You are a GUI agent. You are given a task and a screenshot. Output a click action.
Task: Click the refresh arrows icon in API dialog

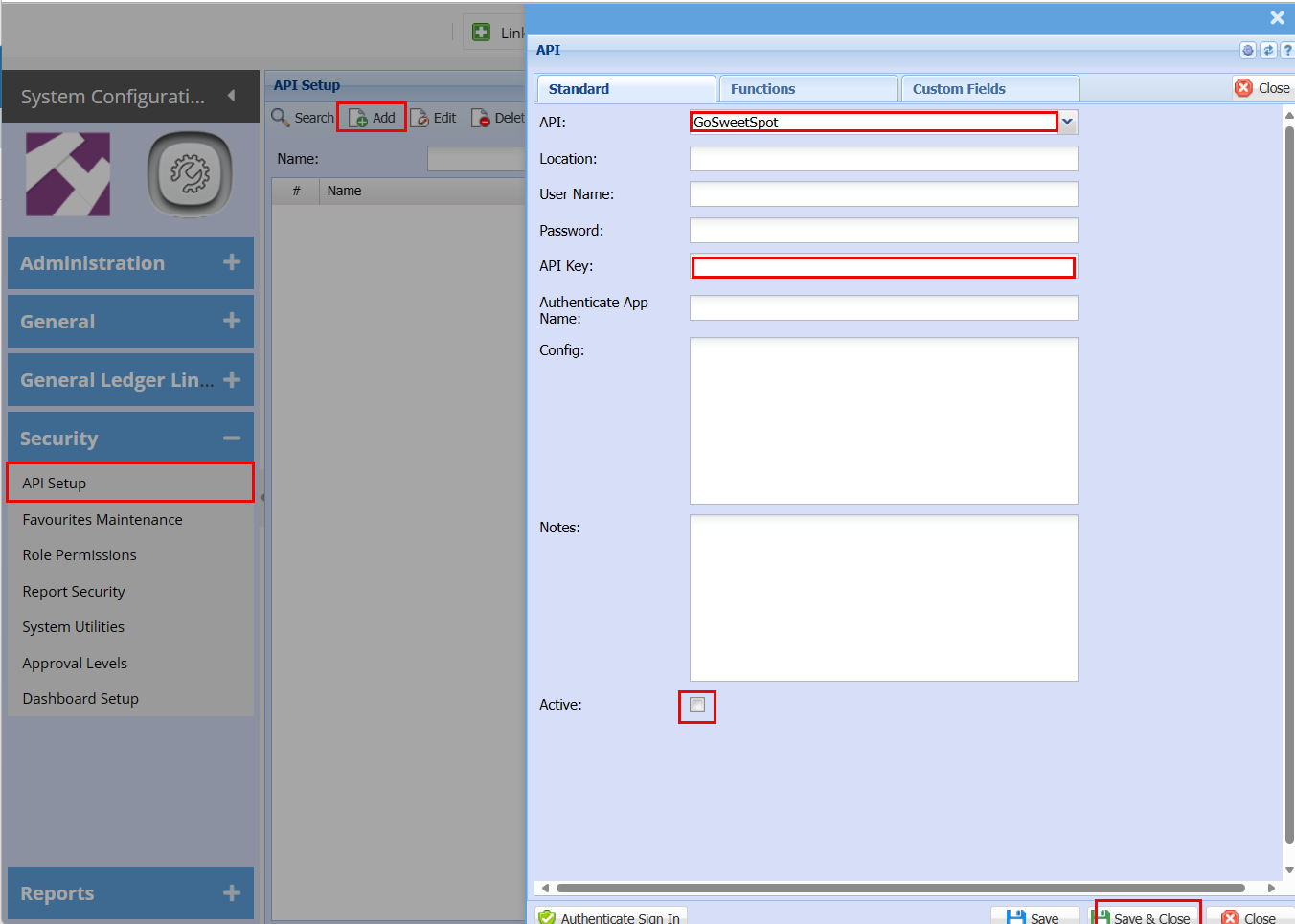(x=1268, y=51)
